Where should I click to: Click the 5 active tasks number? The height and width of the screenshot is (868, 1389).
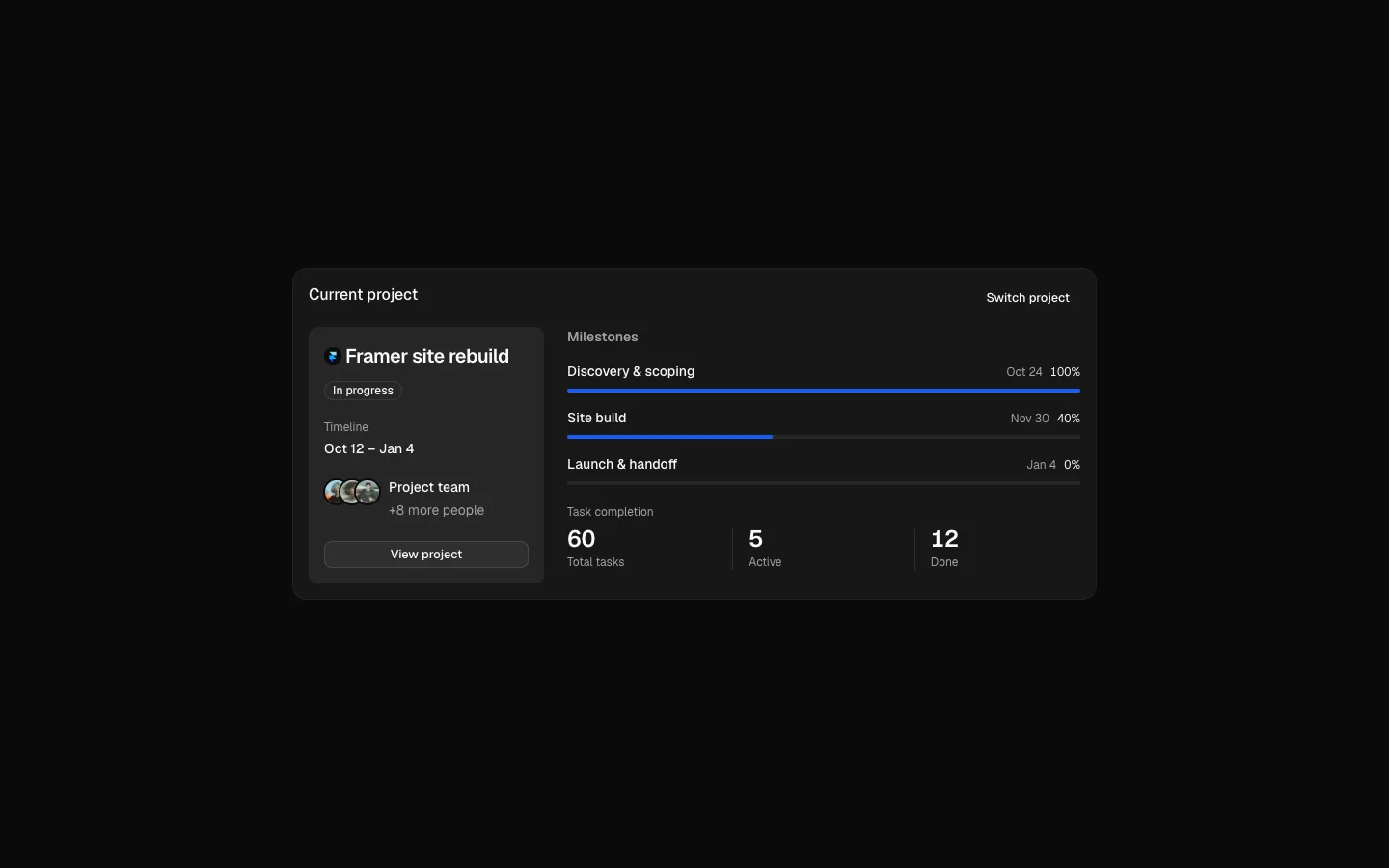756,539
